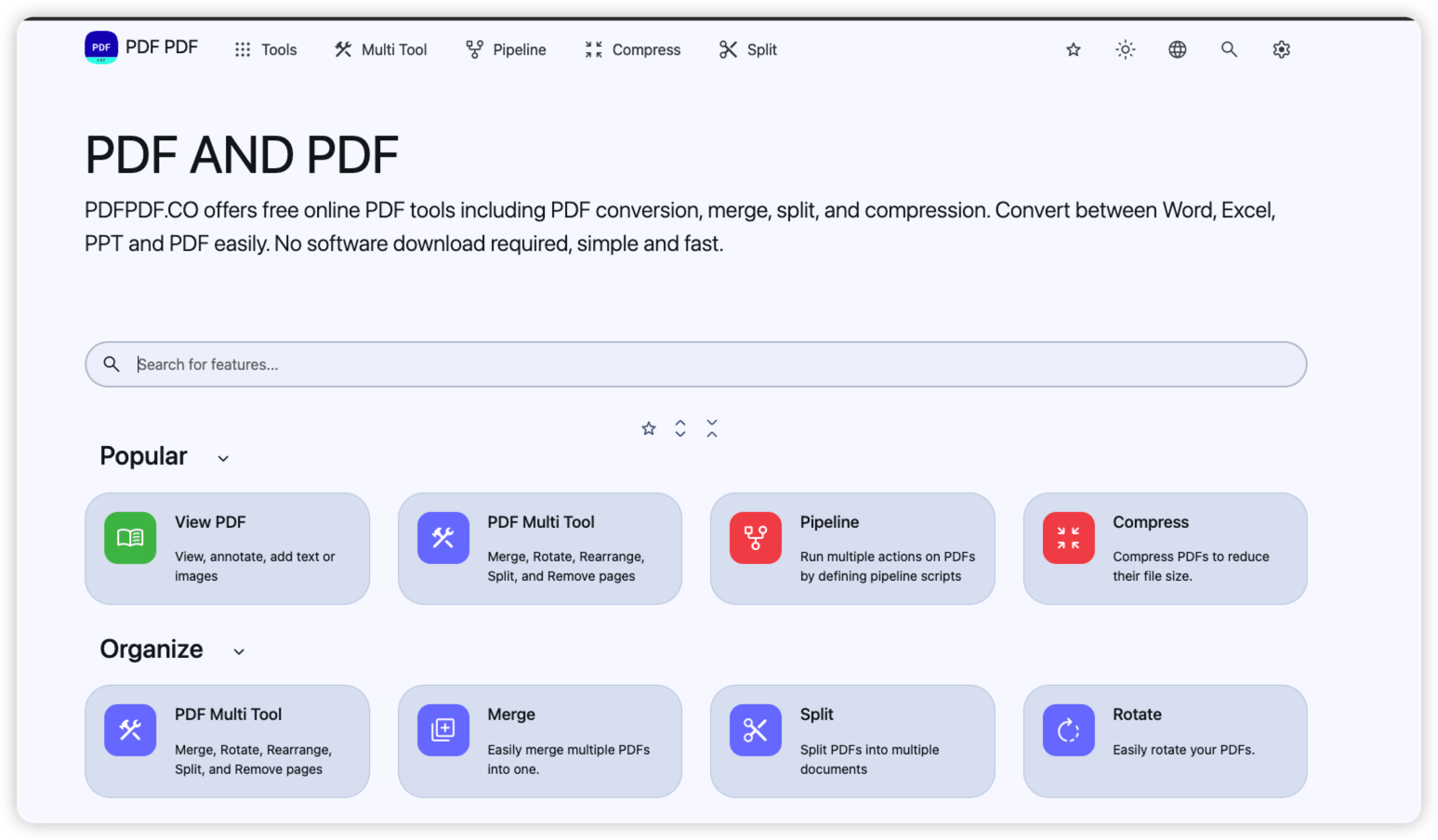Click the PDF AND PDF page heading
1438x840 pixels.
tap(242, 155)
